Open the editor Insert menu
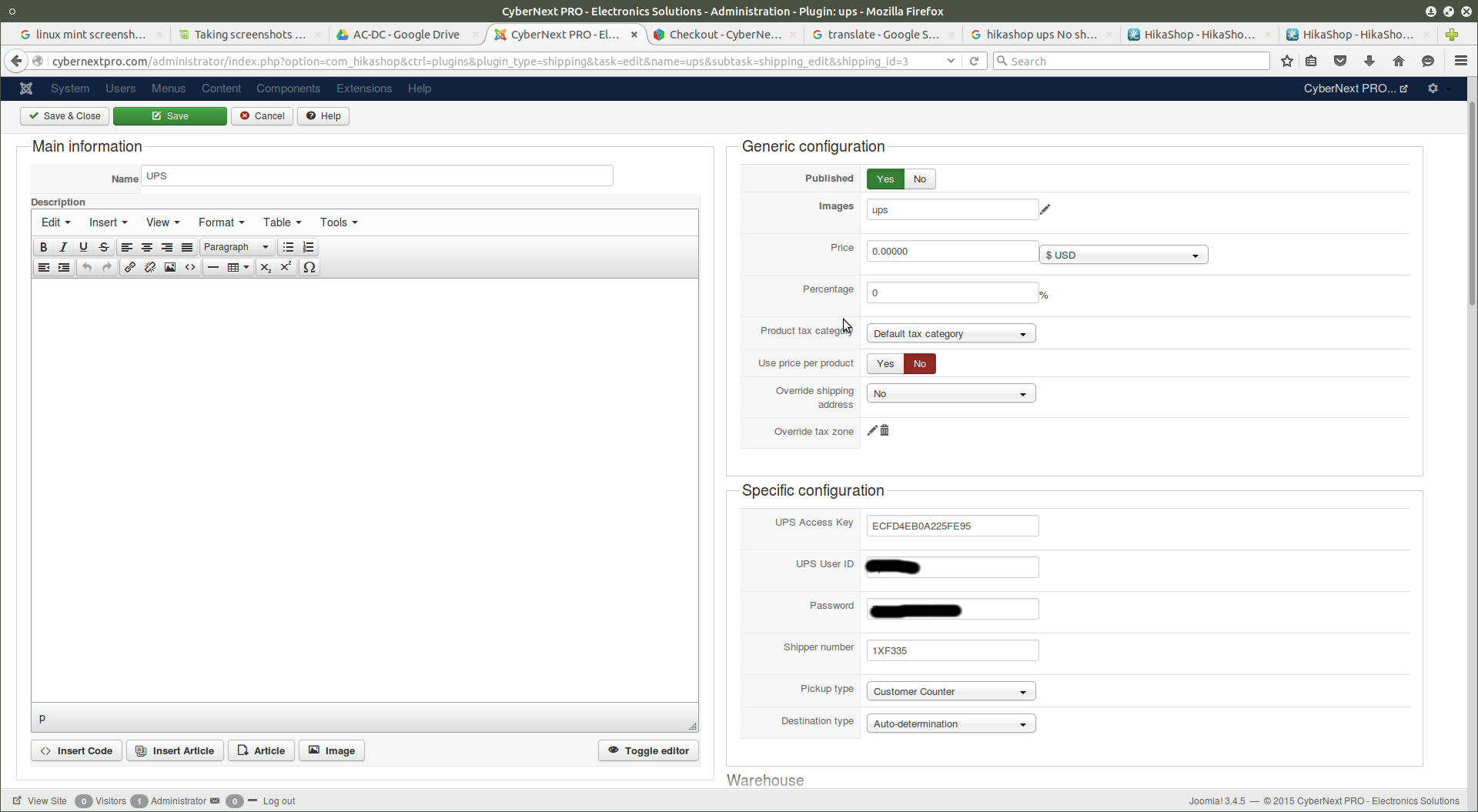 [x=108, y=222]
